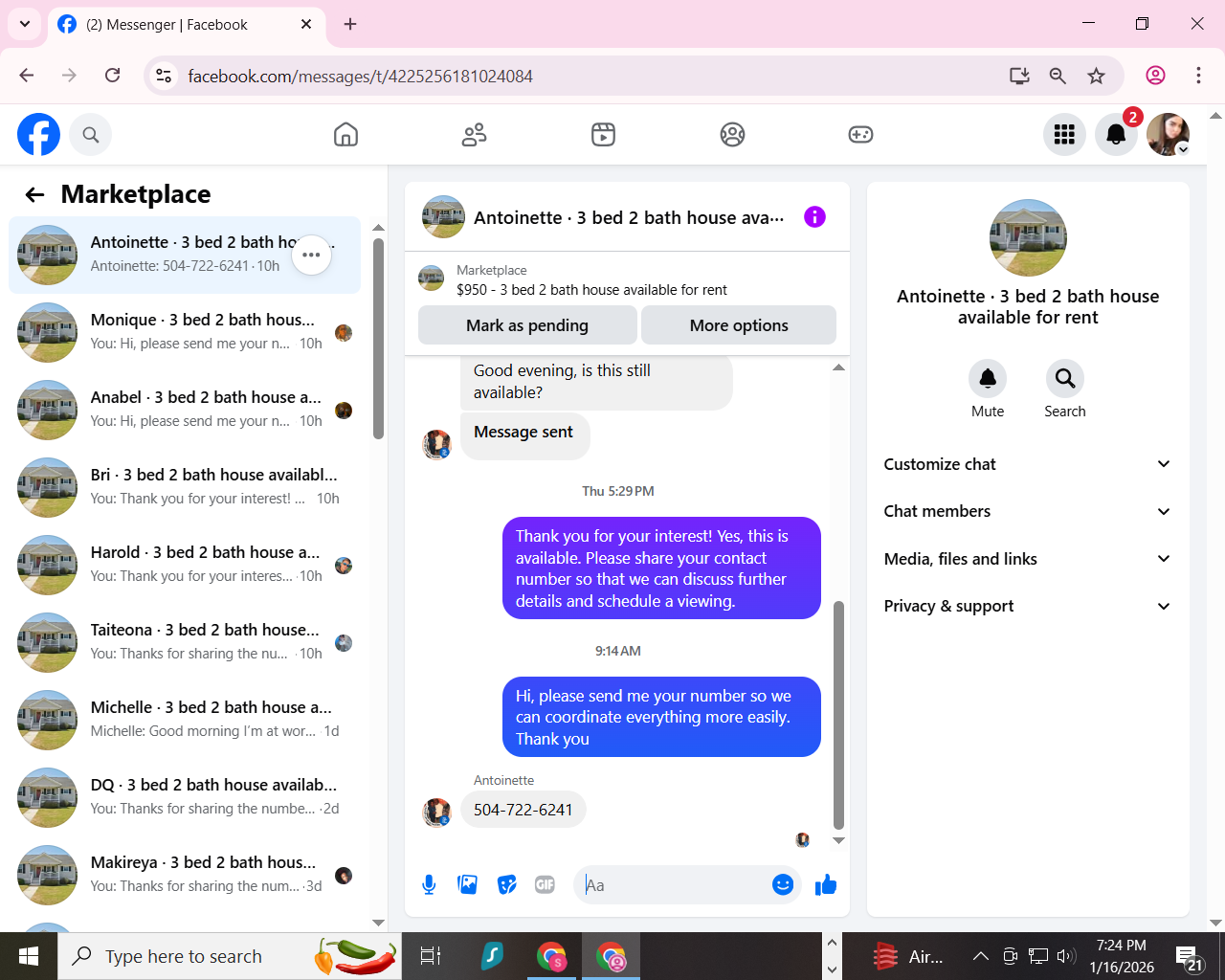1225x980 pixels.
Task: Expand Privacy & support section
Action: coord(1028,606)
